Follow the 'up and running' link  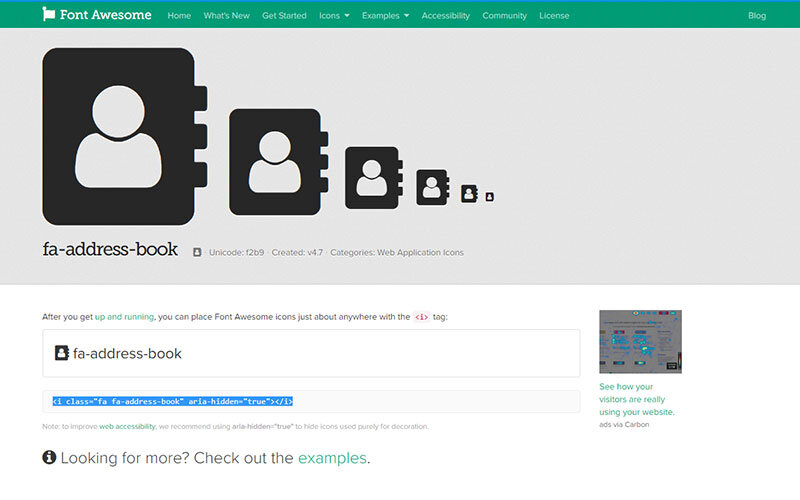tap(124, 317)
